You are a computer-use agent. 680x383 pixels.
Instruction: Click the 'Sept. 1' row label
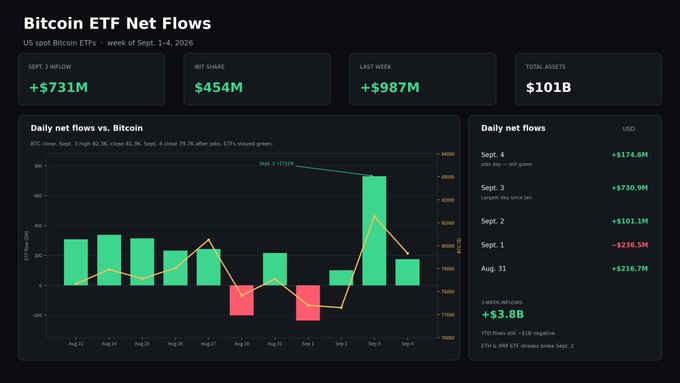click(x=493, y=245)
